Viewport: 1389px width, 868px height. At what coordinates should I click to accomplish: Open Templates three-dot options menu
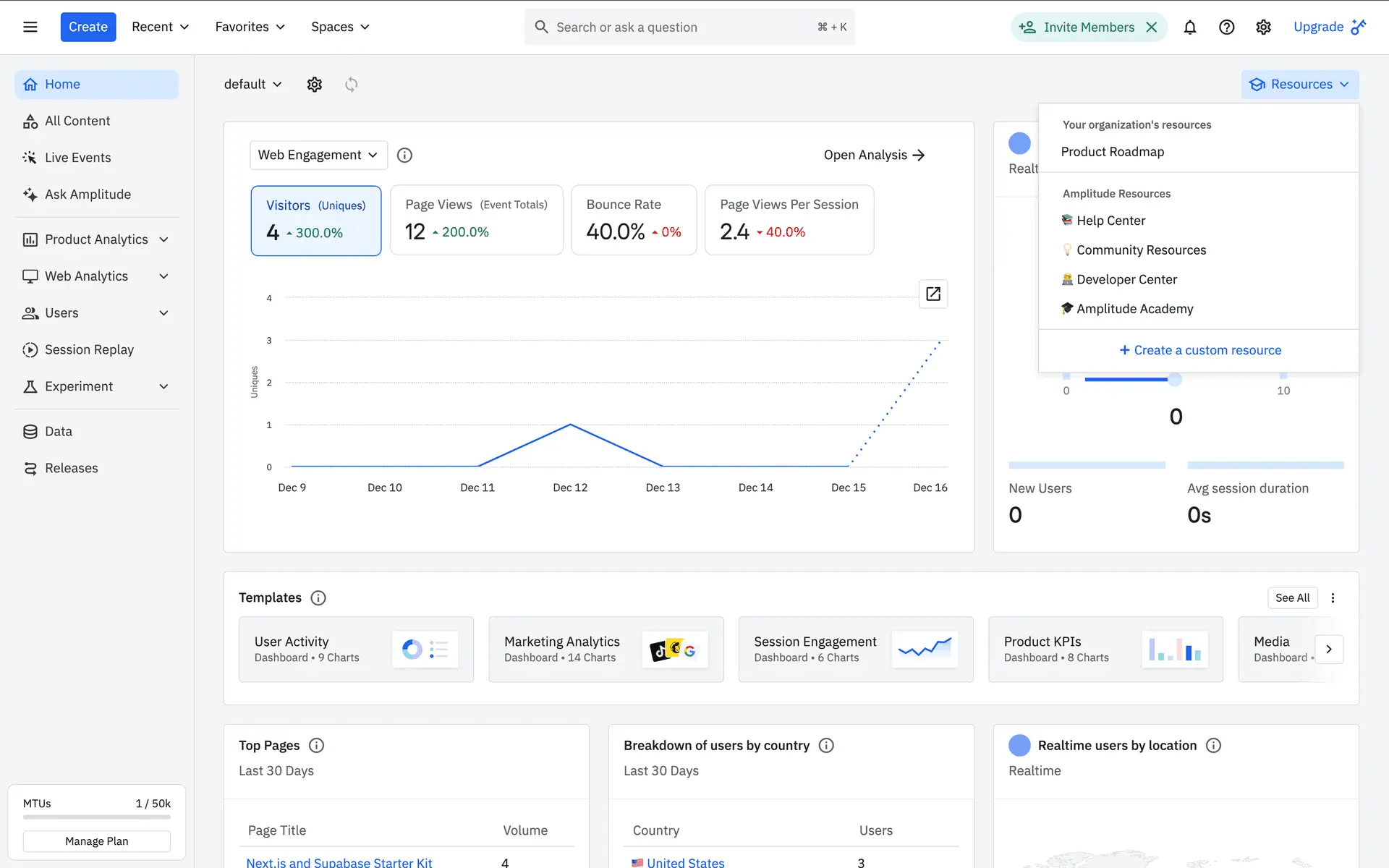(x=1333, y=597)
